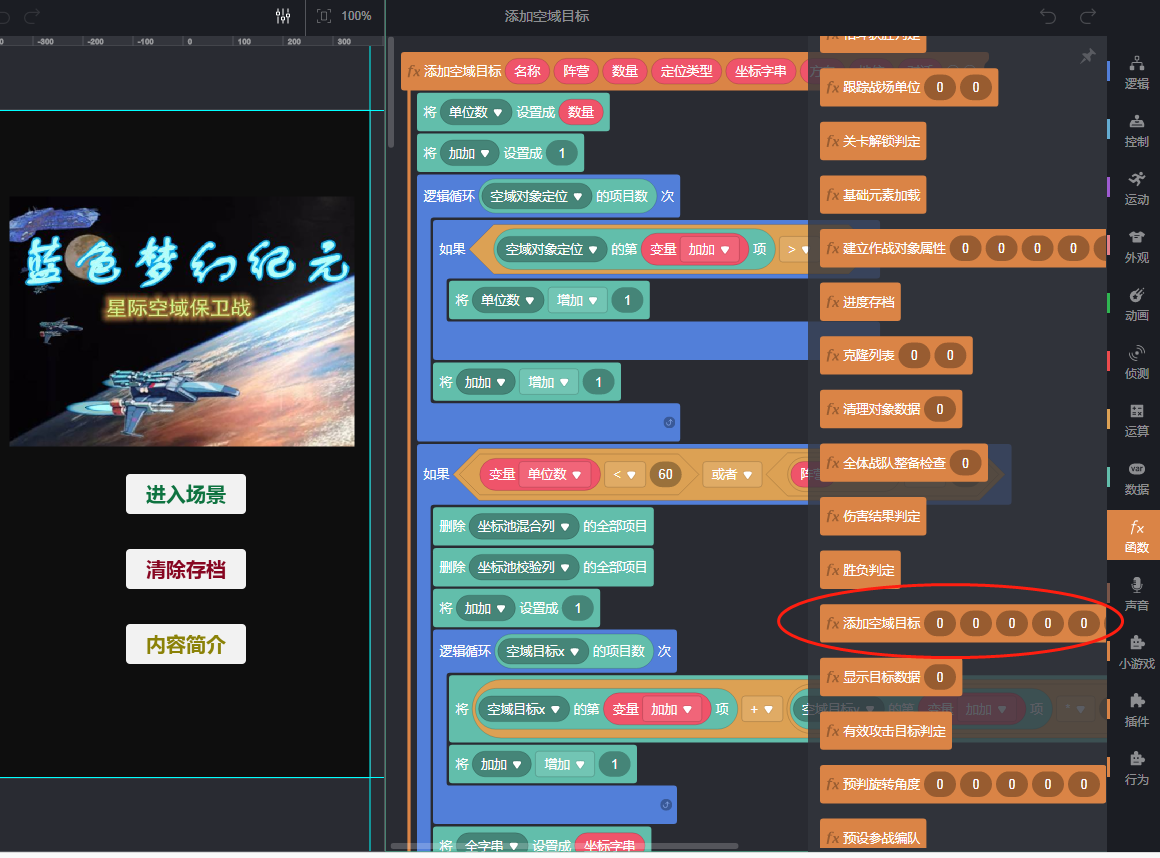Image resolution: width=1160 pixels, height=858 pixels.
Task: Open the less-than comparison operator dropdown
Action: tap(624, 475)
